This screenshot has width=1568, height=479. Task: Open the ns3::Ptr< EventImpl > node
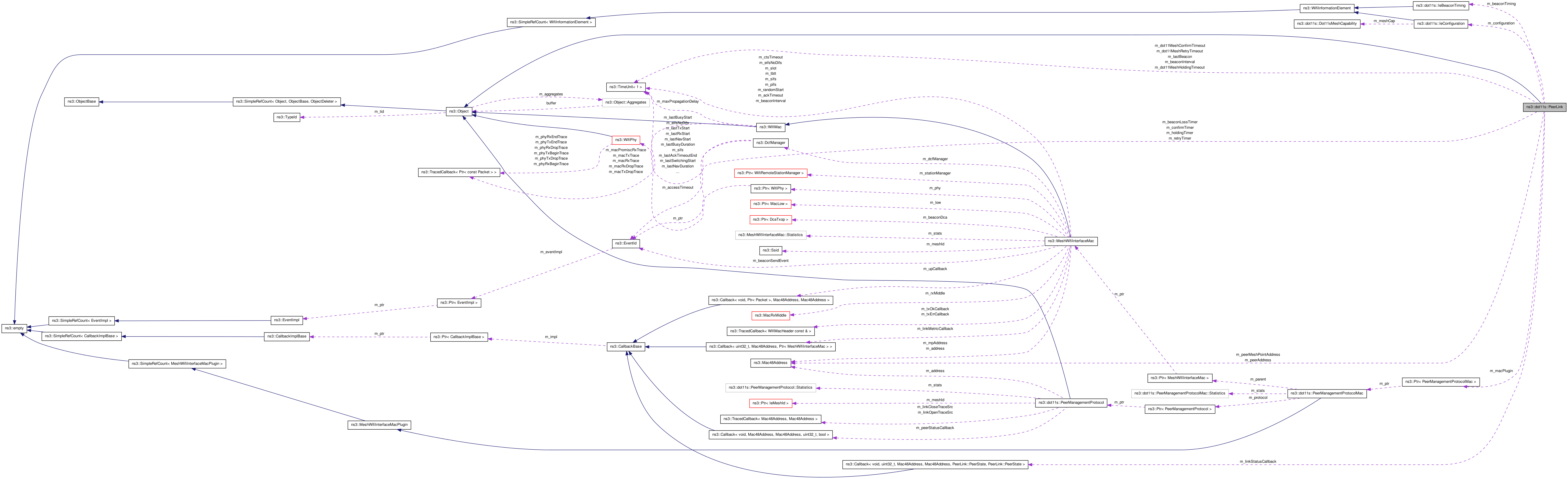click(459, 303)
